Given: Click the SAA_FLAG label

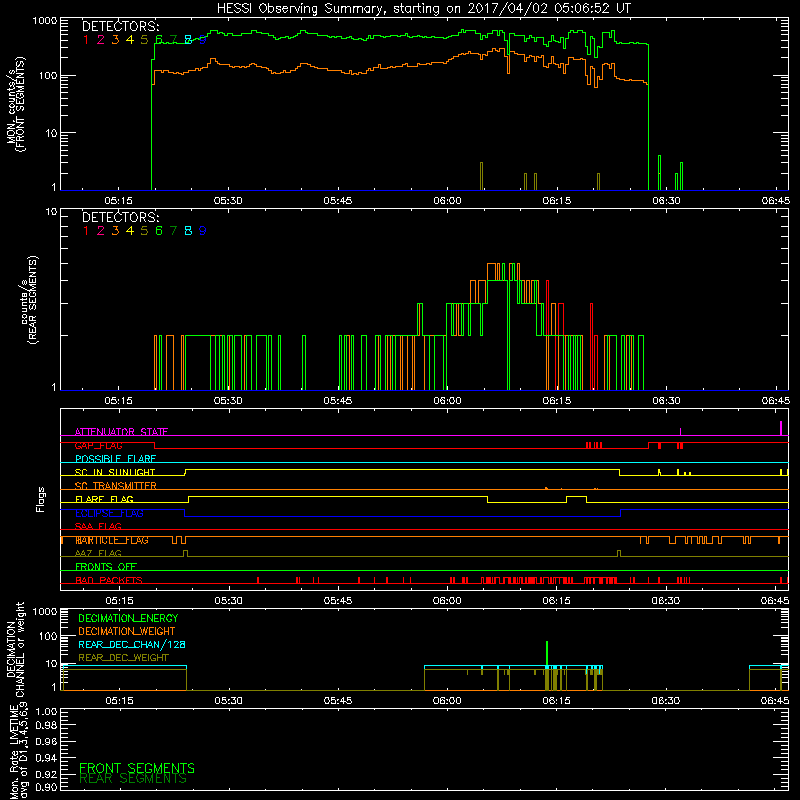Looking at the screenshot, I should tap(98, 526).
